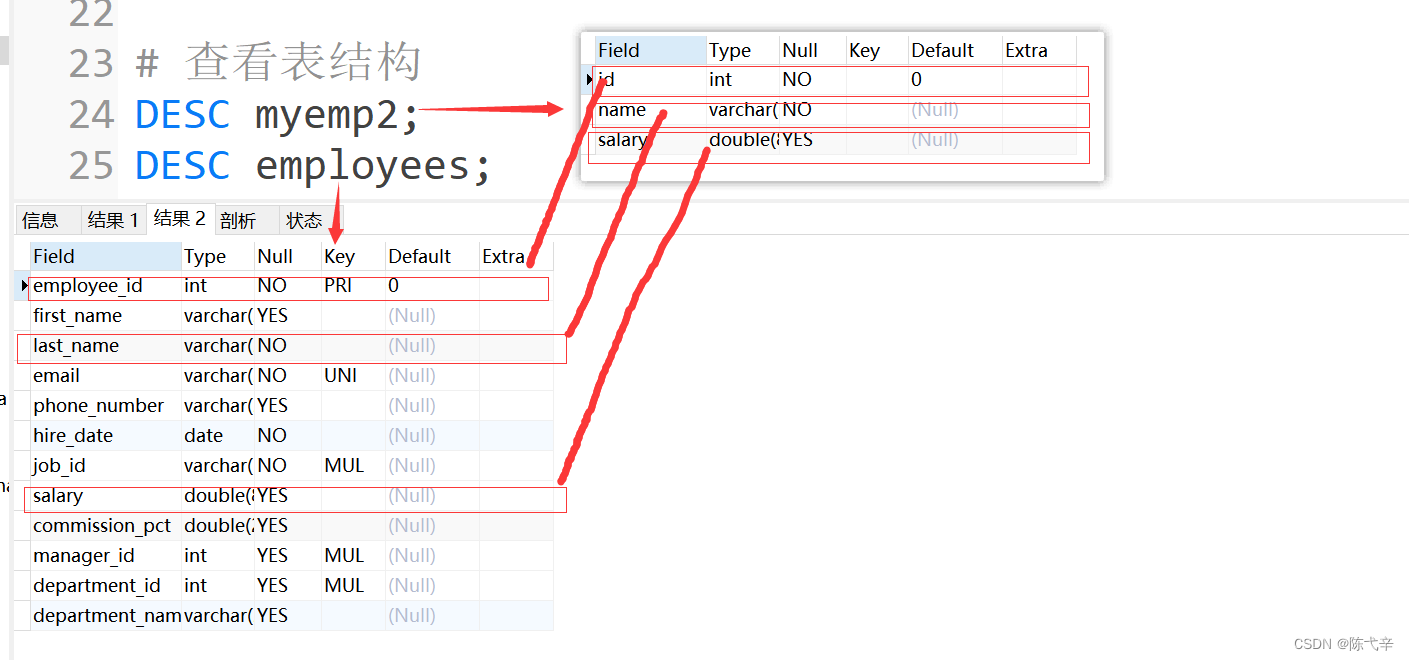The width and height of the screenshot is (1409, 660).
Task: Select the phone_number field cell
Action: pyautogui.click(x=106, y=406)
